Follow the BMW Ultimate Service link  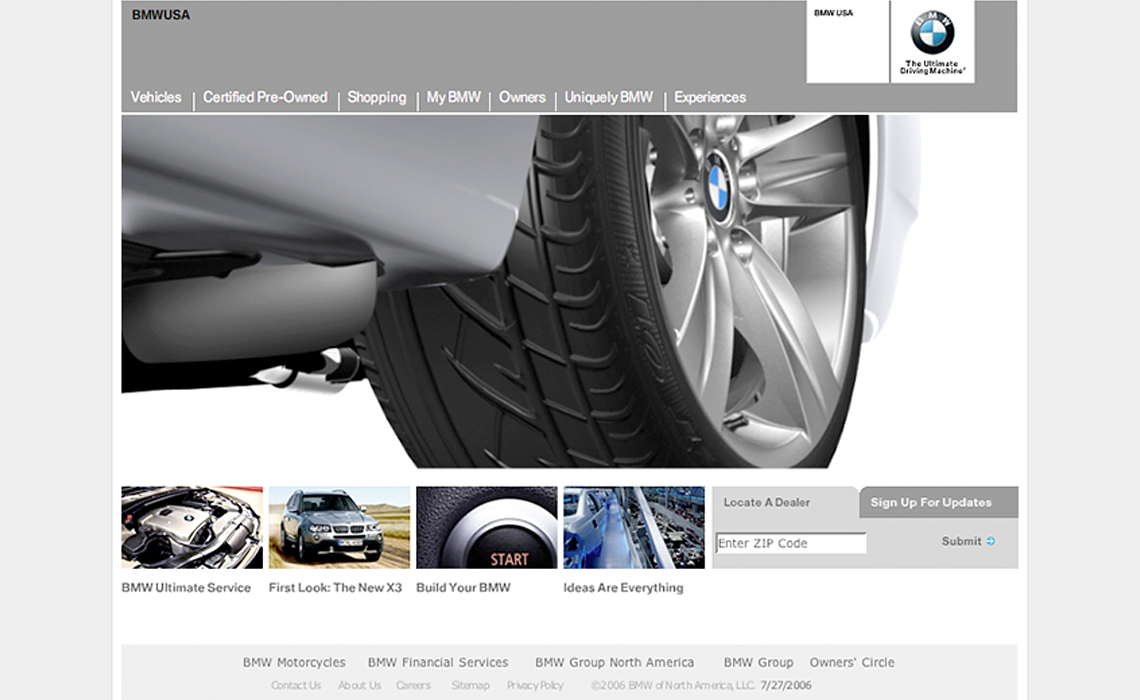click(186, 587)
